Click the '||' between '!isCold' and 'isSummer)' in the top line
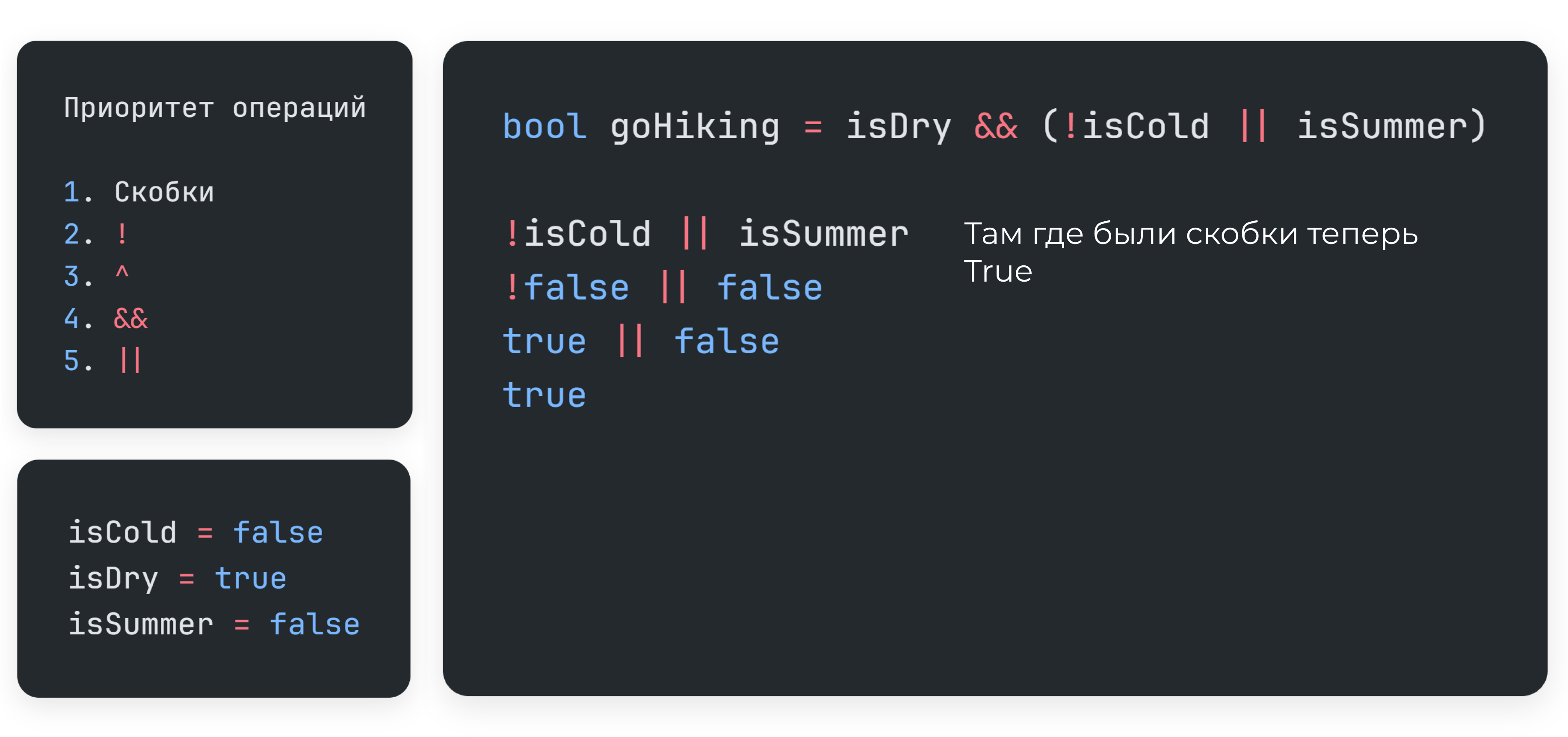The width and height of the screenshot is (1568, 737). click(x=1253, y=127)
